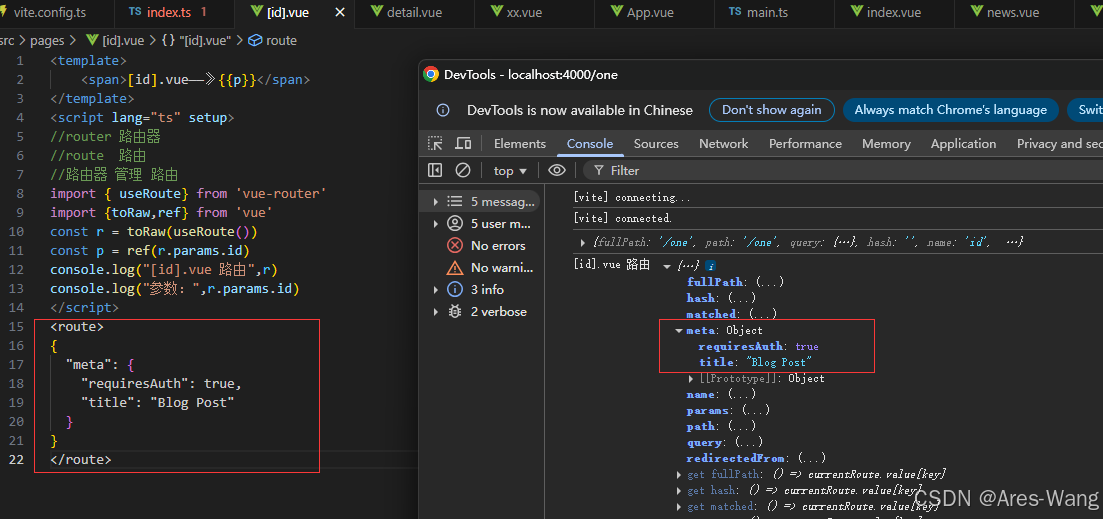Click the requiresAuth: true property
This screenshot has height=519, width=1103.
coord(758,347)
